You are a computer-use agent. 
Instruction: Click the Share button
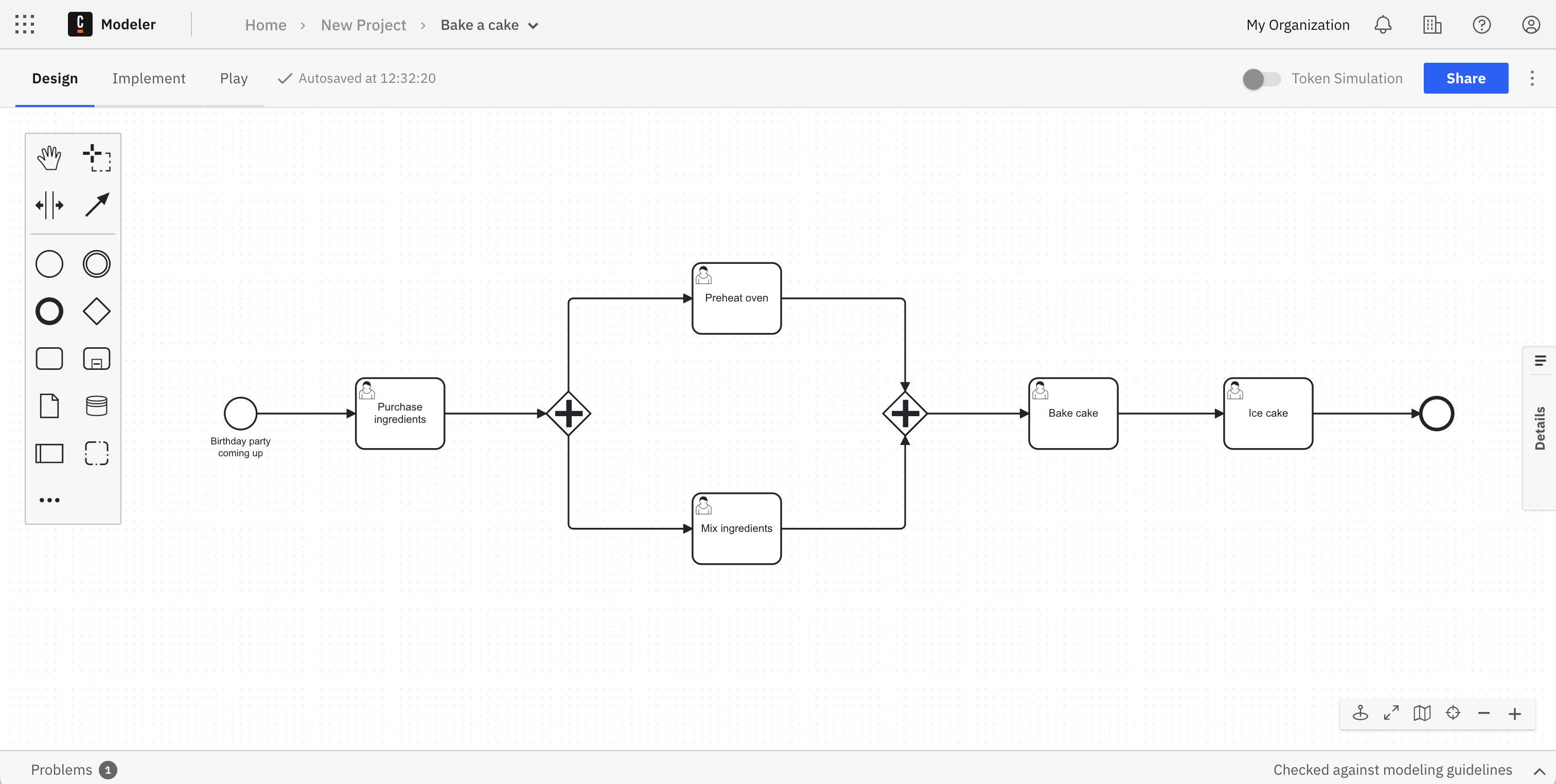1466,78
